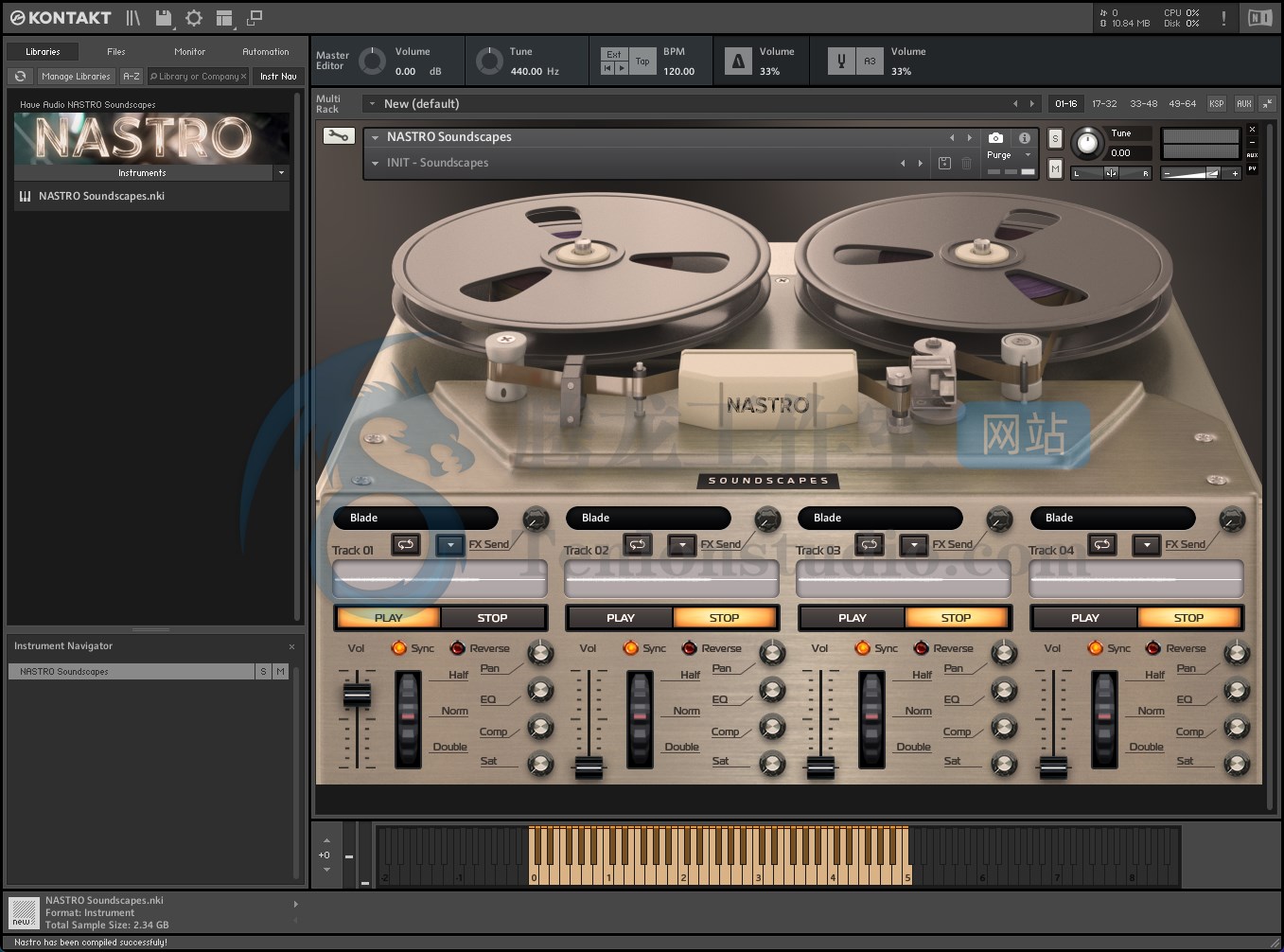Save the snapshot with the save icon
The image size is (1284, 952).
pyautogui.click(x=944, y=163)
